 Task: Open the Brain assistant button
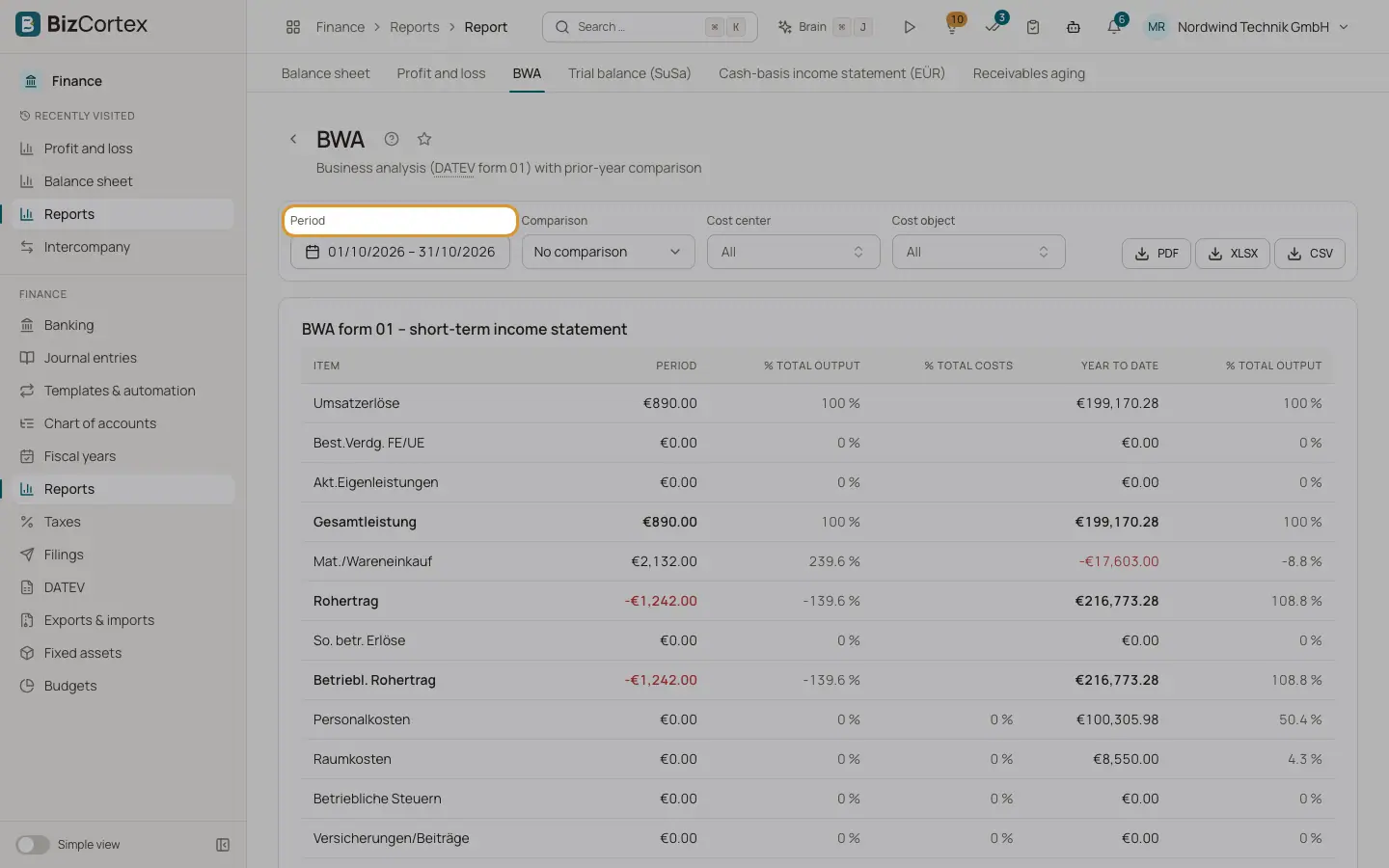[x=825, y=27]
